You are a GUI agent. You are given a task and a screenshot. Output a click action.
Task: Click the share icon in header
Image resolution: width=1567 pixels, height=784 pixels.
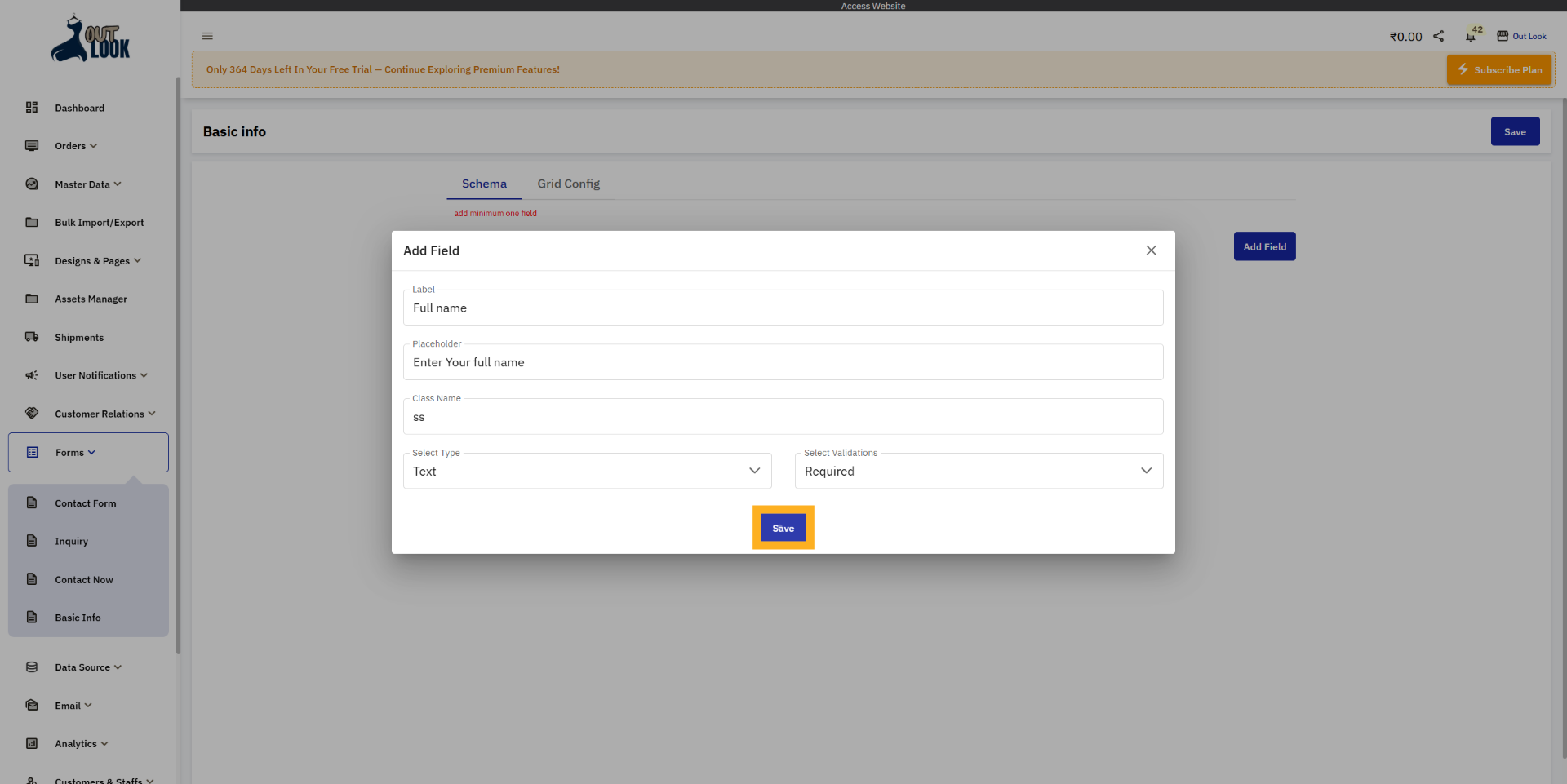[x=1439, y=36]
